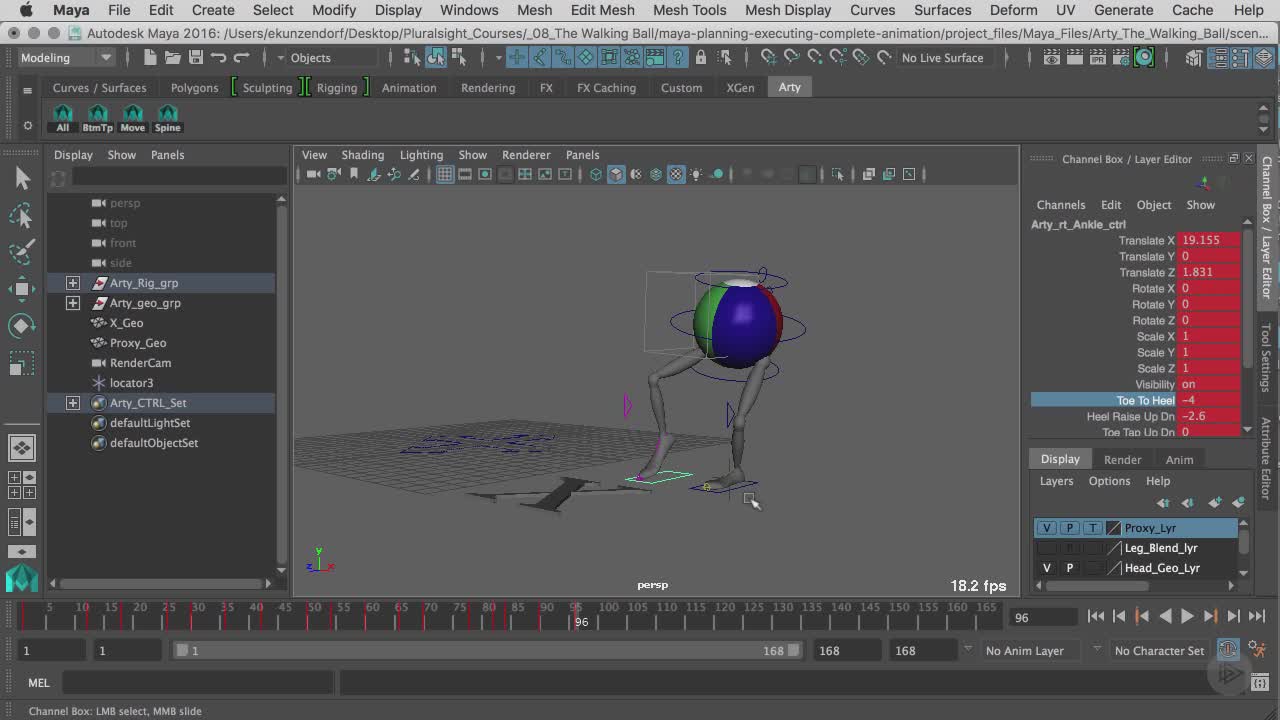Image resolution: width=1280 pixels, height=720 pixels.
Task: Activate the Move tool in toolbox
Action: tap(22, 289)
